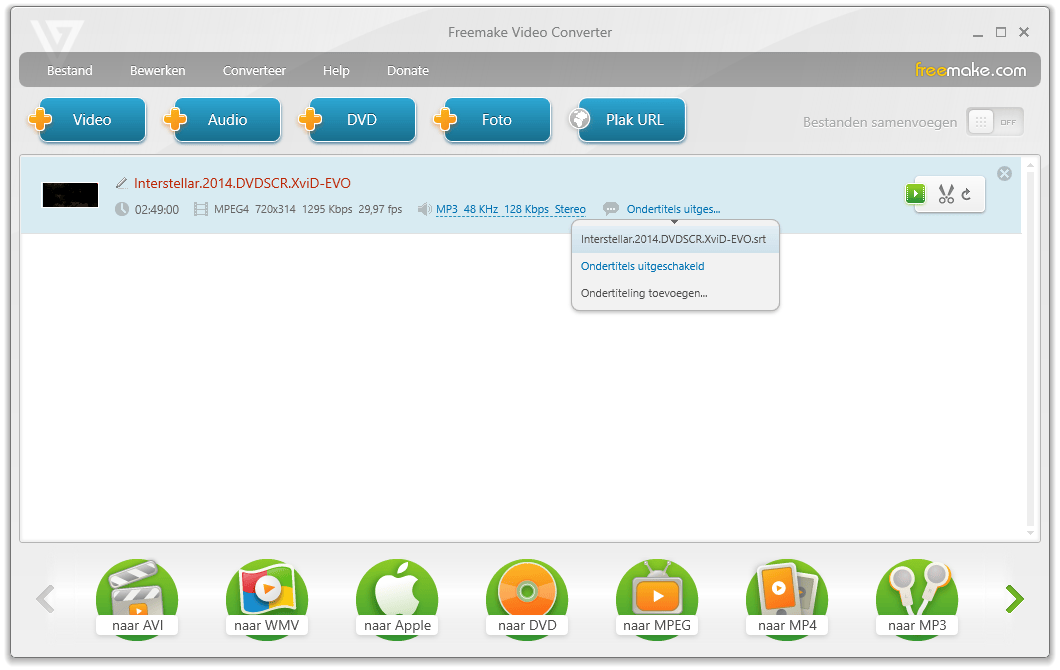The width and height of the screenshot is (1060, 670).
Task: Rename the file using the pencil icon
Action: click(122, 183)
